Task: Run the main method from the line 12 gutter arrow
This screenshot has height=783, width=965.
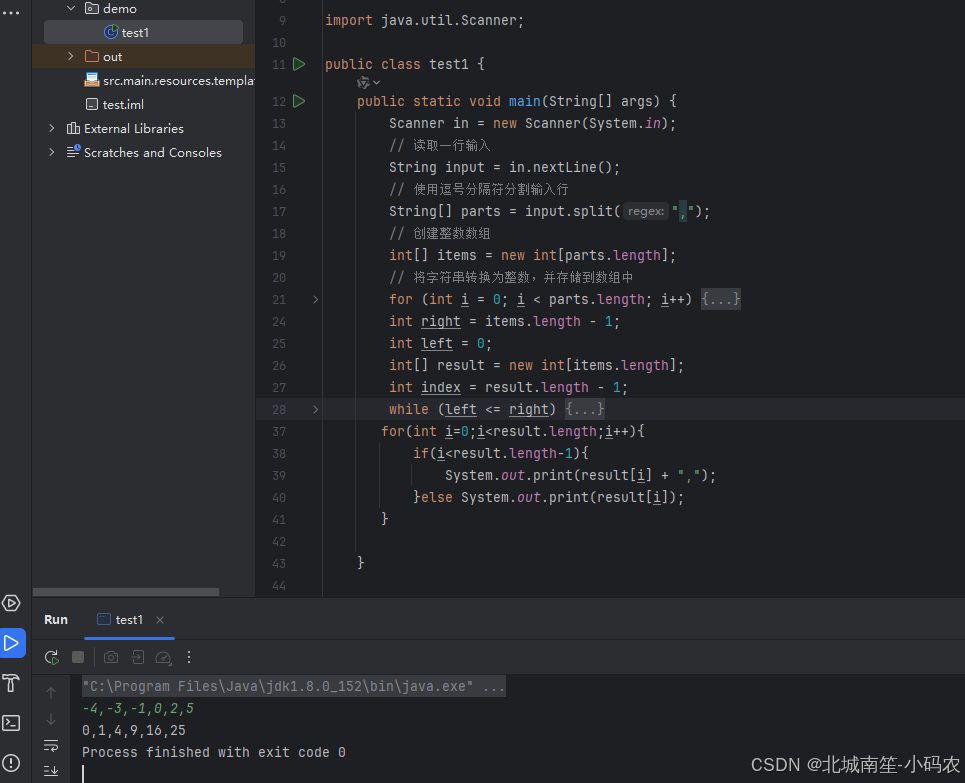Action: point(299,101)
